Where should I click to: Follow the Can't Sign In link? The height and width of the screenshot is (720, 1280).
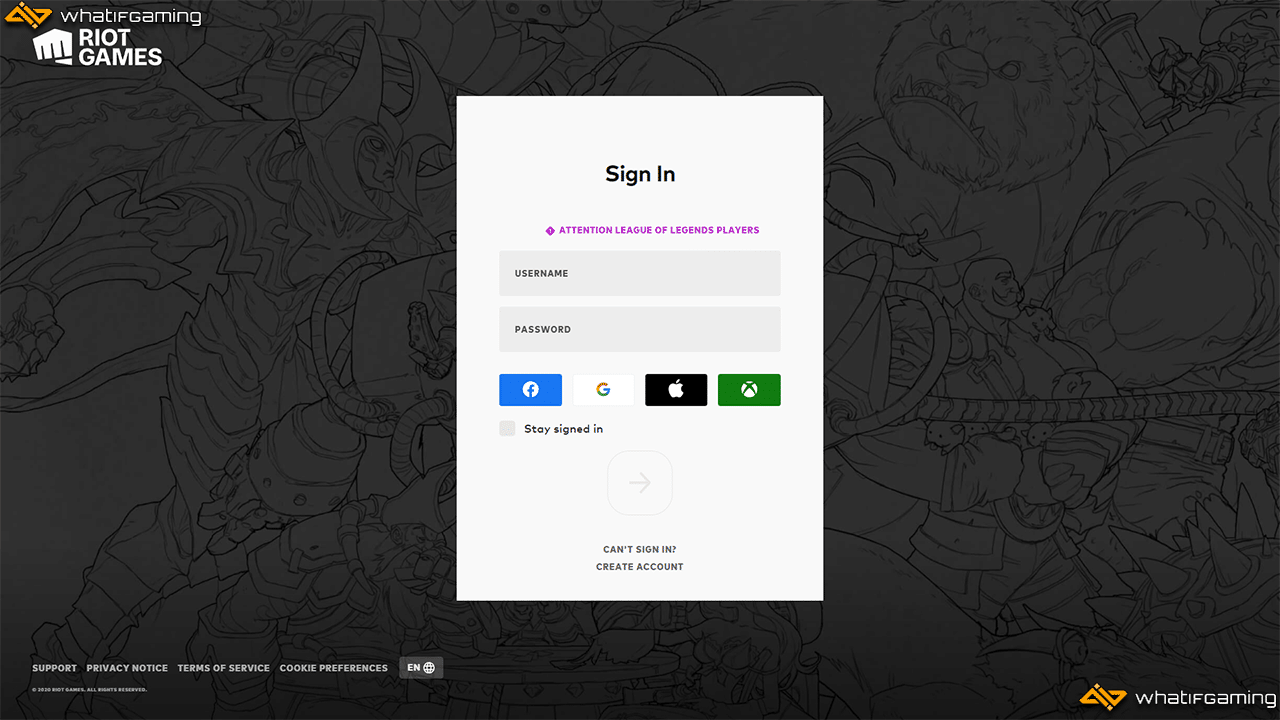point(640,550)
